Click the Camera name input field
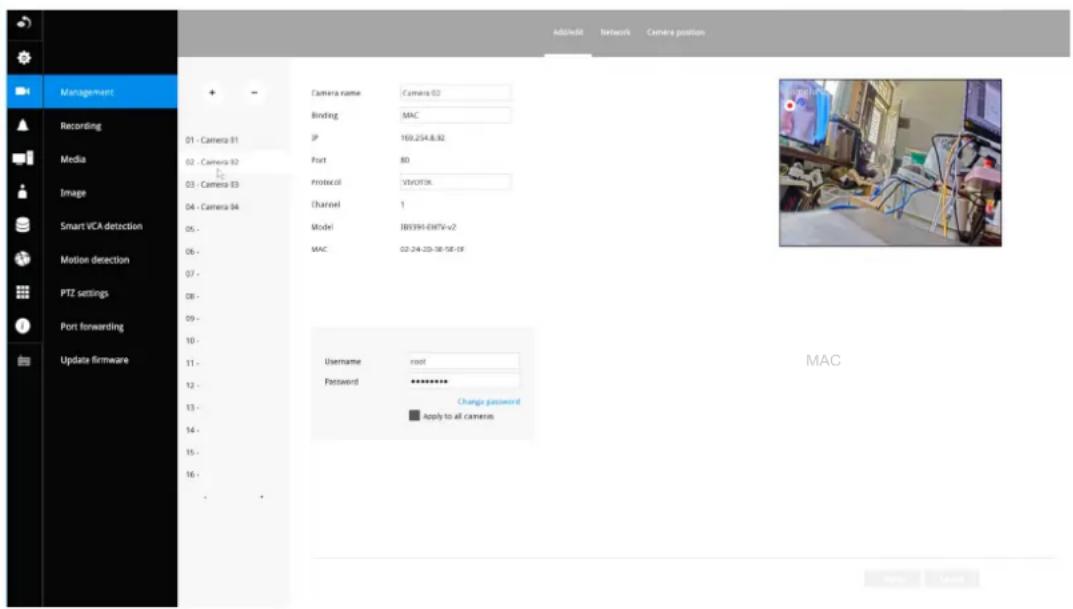 (x=455, y=93)
